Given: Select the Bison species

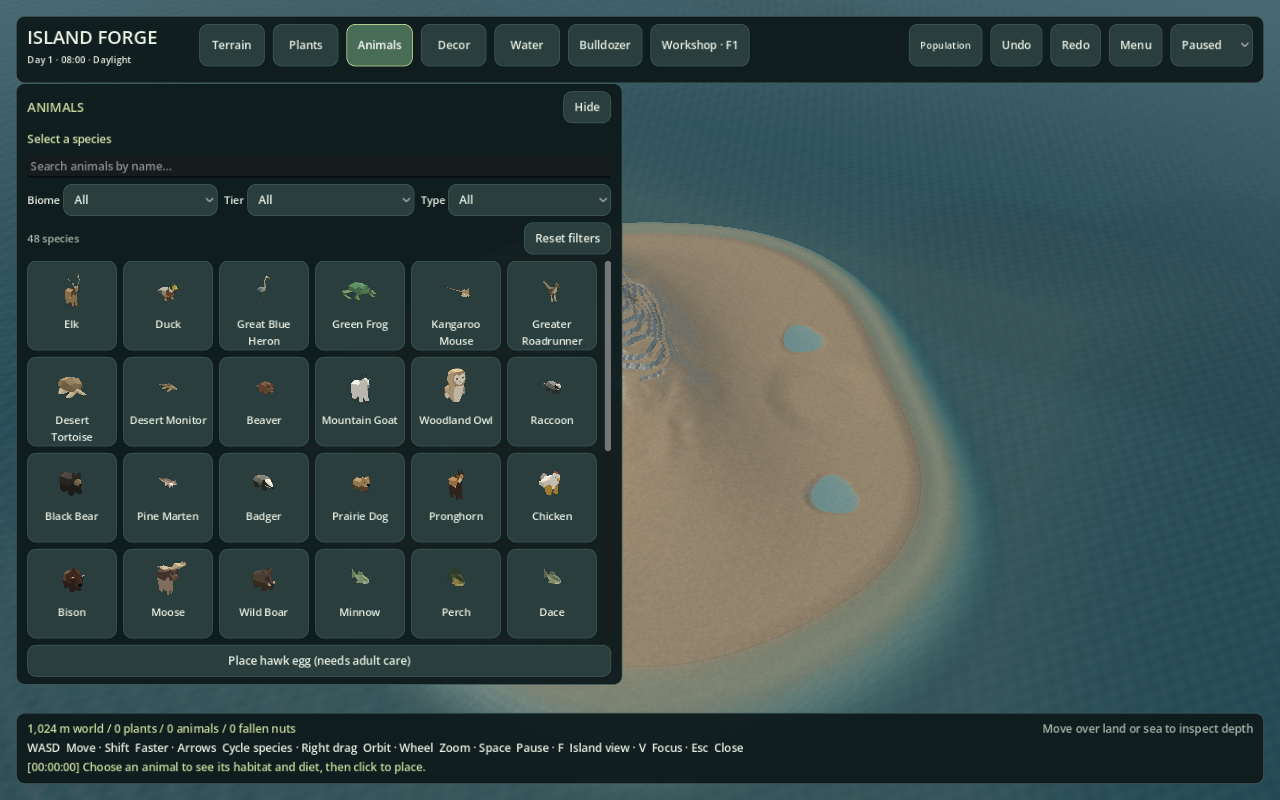Looking at the screenshot, I should pyautogui.click(x=72, y=594).
